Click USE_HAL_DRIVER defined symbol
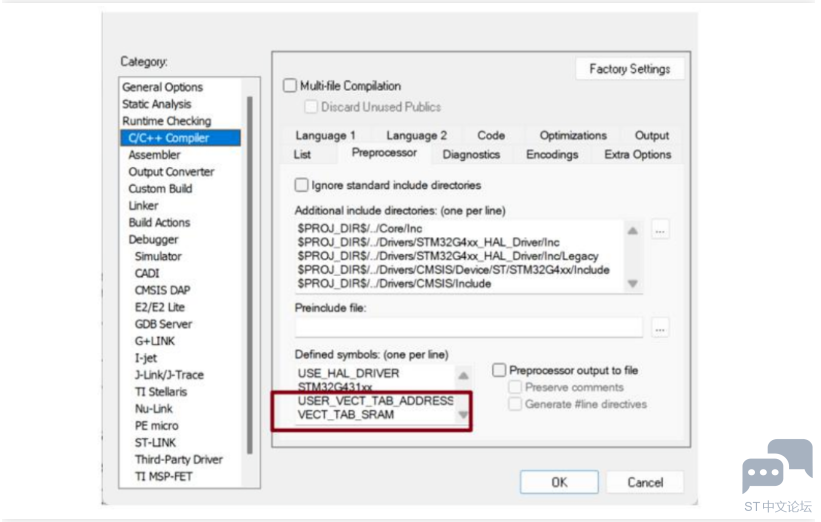This screenshot has height=522, width=821. pyautogui.click(x=348, y=373)
